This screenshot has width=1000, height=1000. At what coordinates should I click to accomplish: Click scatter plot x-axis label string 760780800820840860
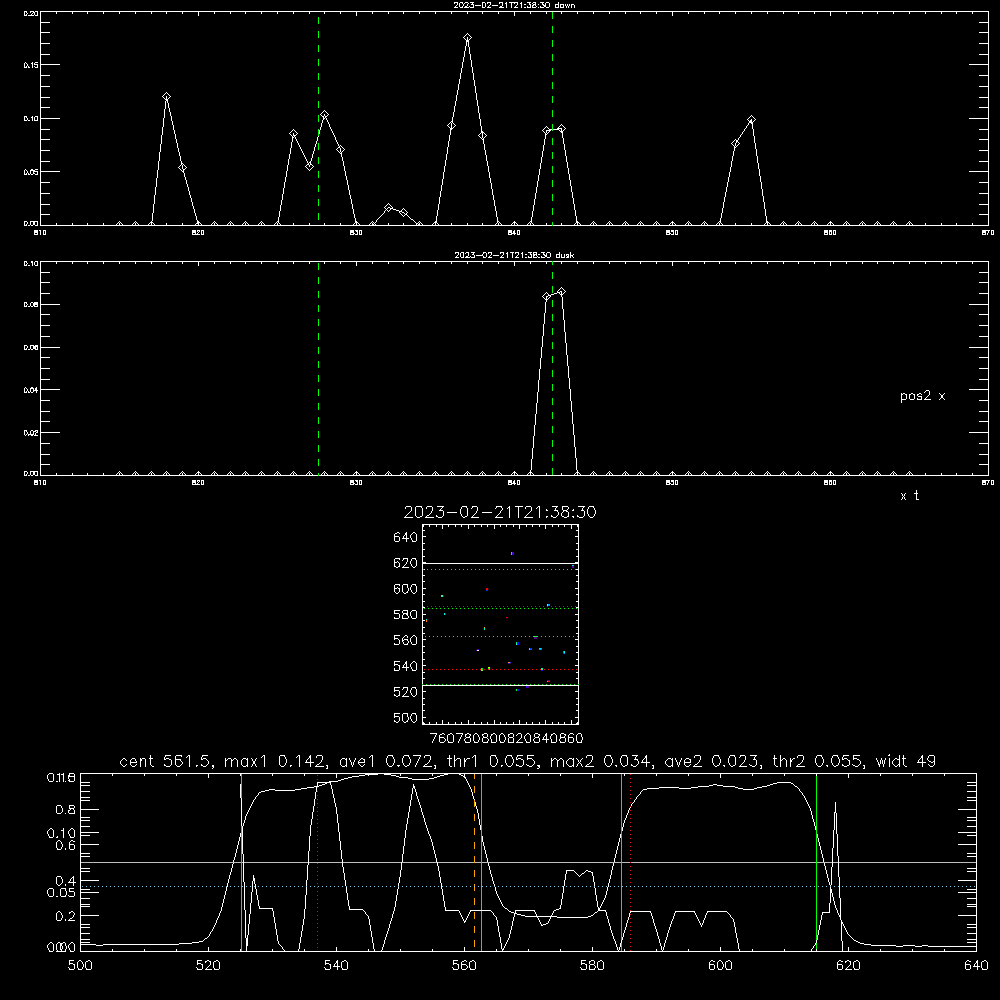coord(506,739)
